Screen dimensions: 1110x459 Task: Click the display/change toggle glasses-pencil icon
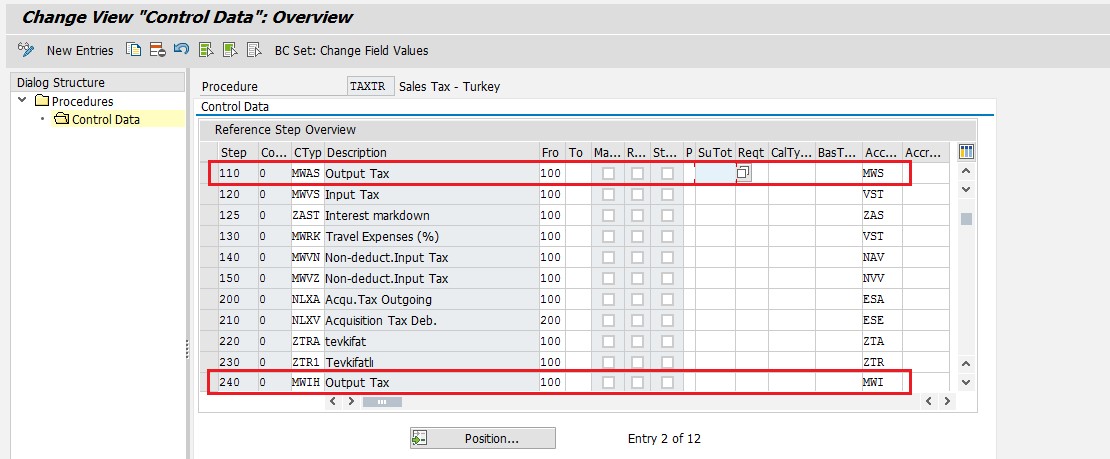27,50
